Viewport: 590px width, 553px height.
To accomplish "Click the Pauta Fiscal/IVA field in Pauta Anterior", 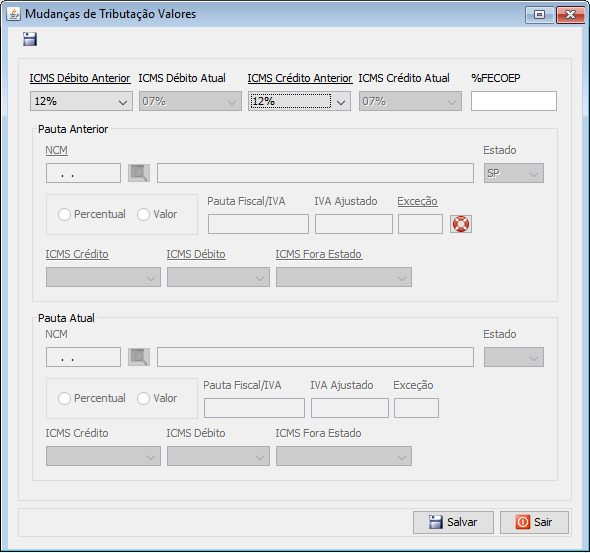I will [258, 224].
